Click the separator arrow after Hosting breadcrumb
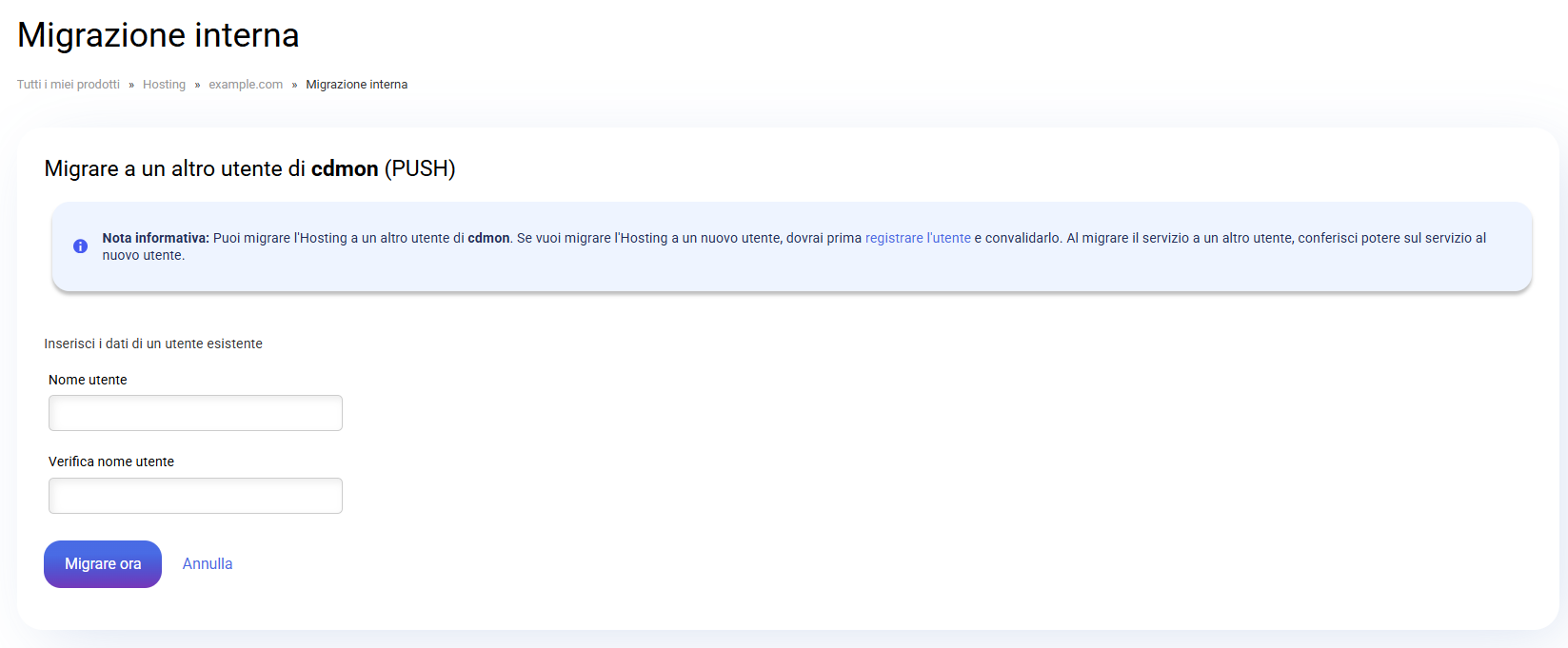Screen dimensions: 1568x648 pos(197,85)
